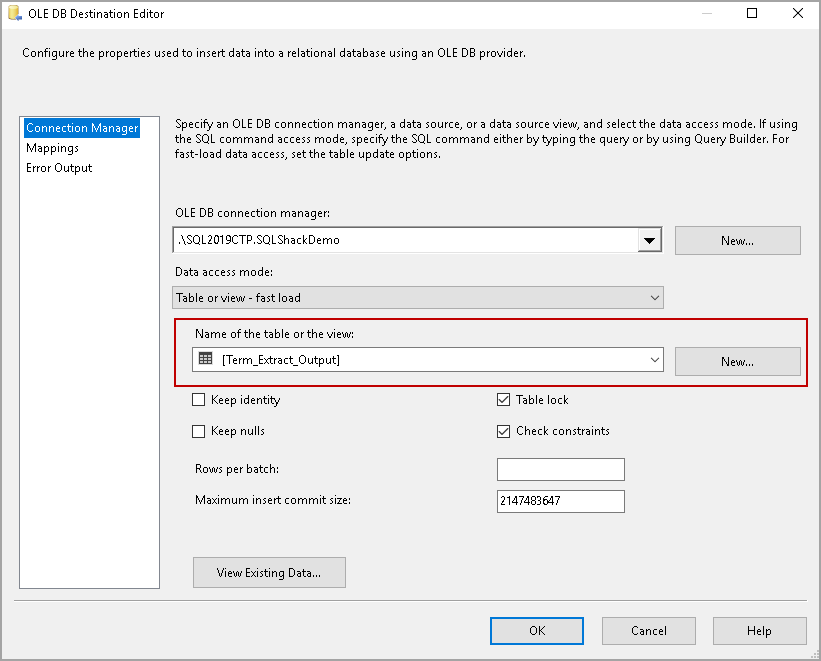The height and width of the screenshot is (661, 821).
Task: Click New next to table name
Action: coord(737,361)
